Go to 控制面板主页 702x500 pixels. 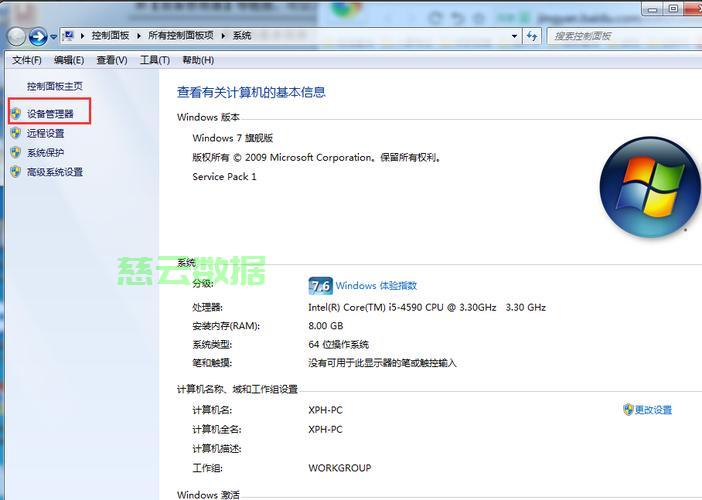coord(55,87)
